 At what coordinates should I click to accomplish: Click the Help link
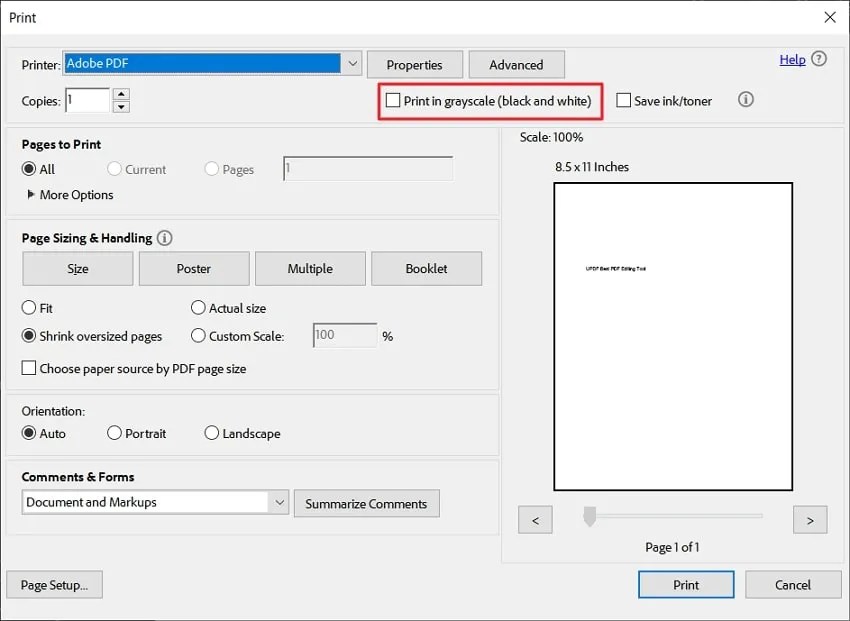[790, 59]
